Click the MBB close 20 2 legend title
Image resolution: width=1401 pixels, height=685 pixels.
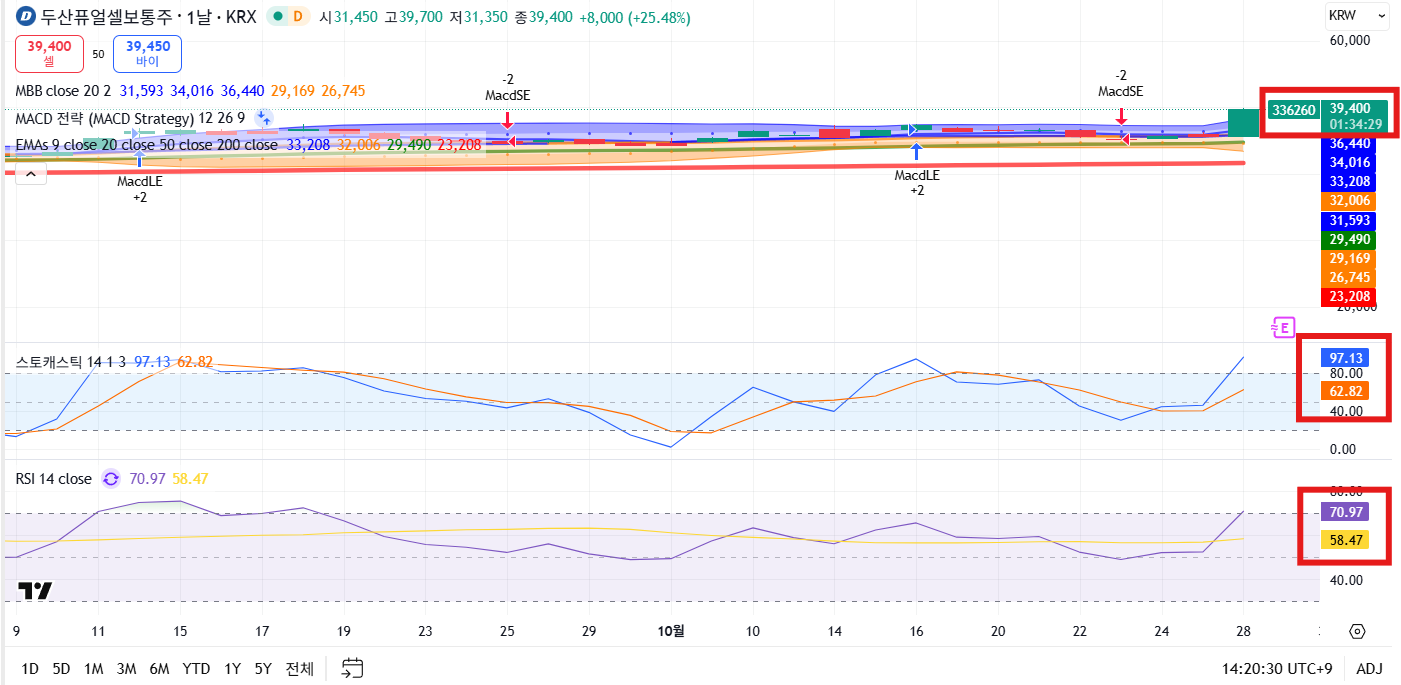[x=63, y=91]
